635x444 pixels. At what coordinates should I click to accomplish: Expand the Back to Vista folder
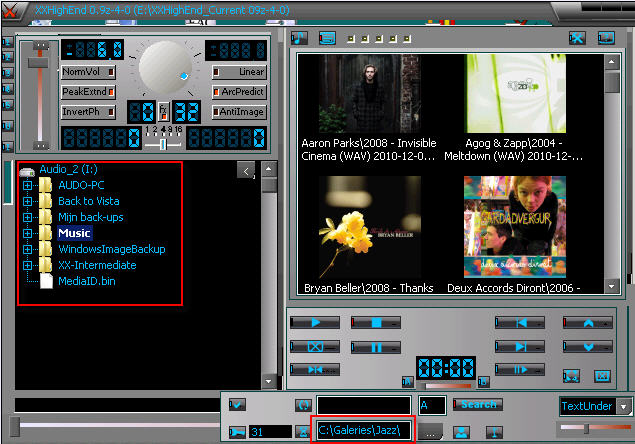pos(27,201)
